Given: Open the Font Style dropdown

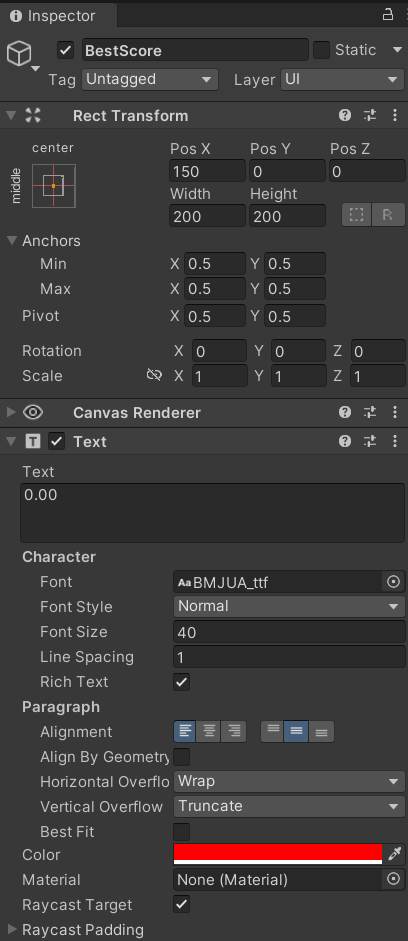Looking at the screenshot, I should [x=290, y=606].
